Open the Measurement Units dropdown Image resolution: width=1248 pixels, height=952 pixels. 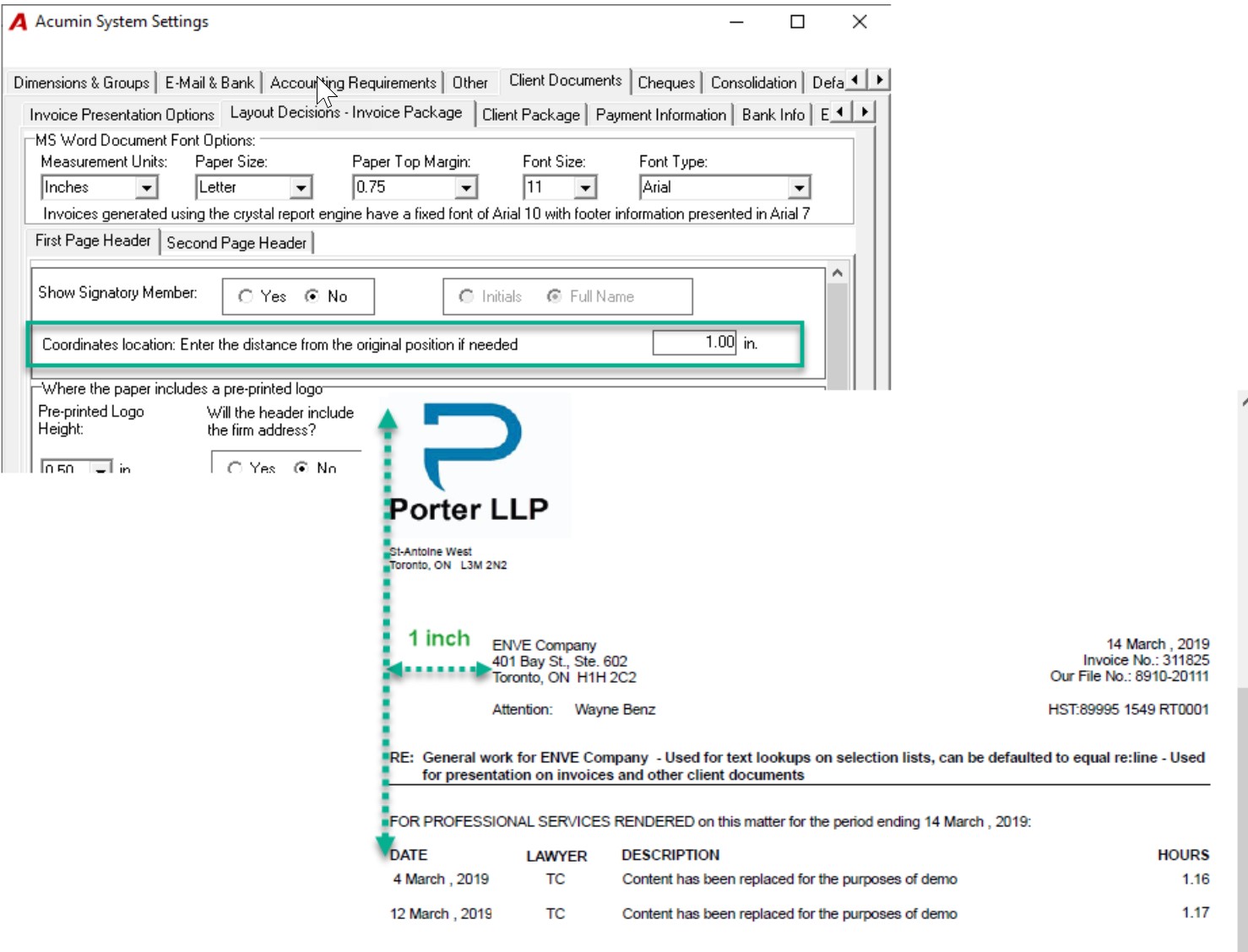(x=146, y=187)
